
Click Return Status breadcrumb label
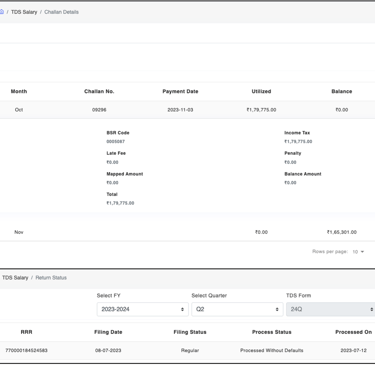click(x=51, y=278)
